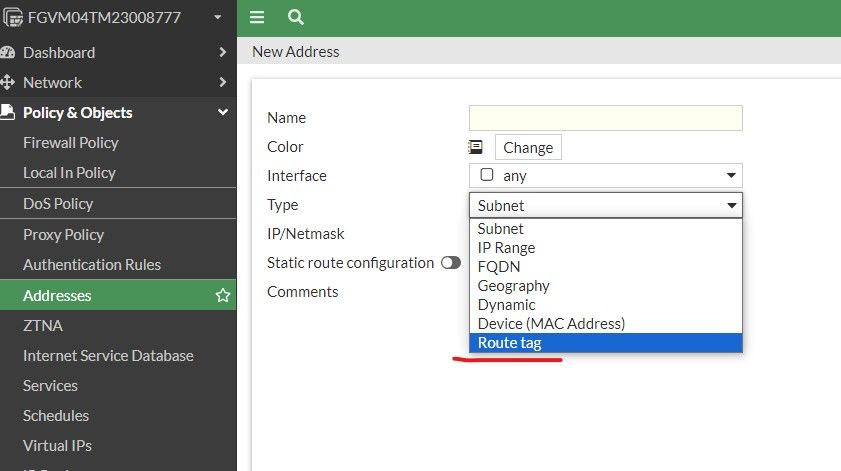Click the FortiGate device icon
Viewport: 841px width, 471px height.
(13, 18)
